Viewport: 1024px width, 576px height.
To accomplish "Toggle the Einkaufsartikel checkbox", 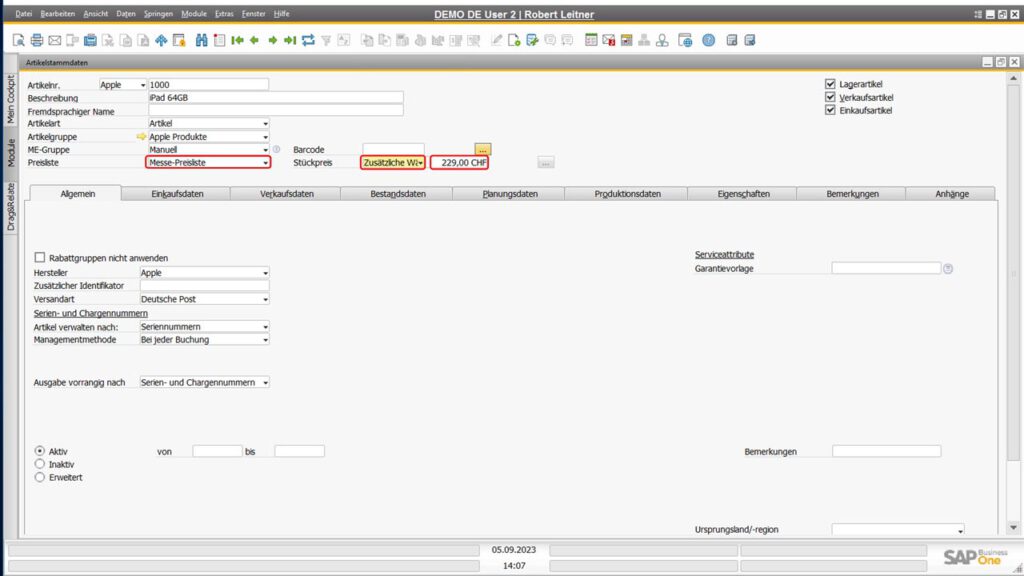I will 830,110.
